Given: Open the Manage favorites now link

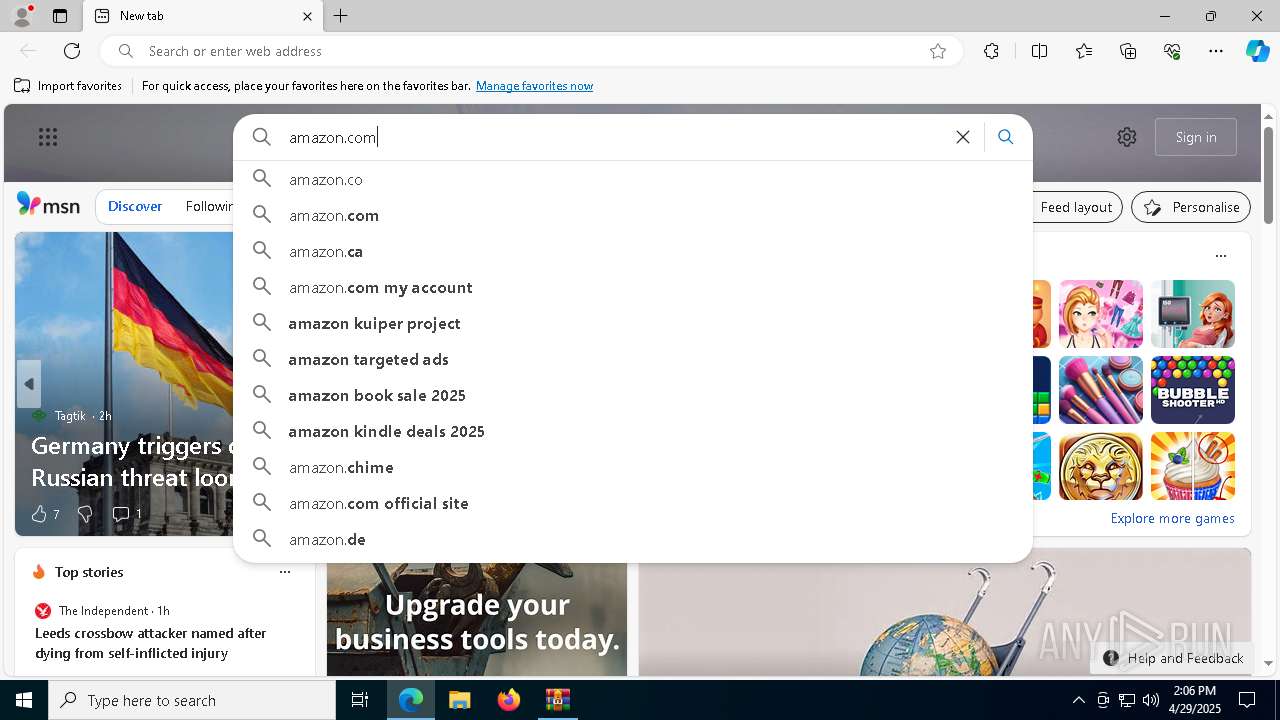Looking at the screenshot, I should (534, 86).
